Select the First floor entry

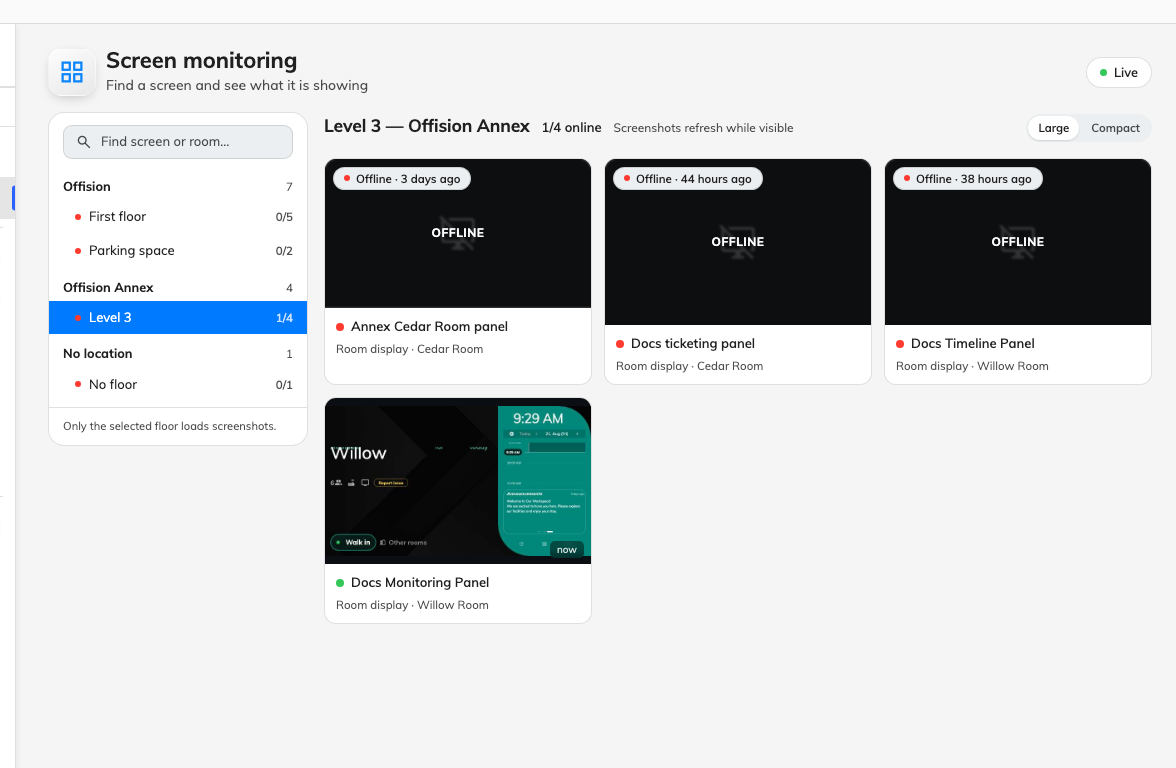(178, 217)
